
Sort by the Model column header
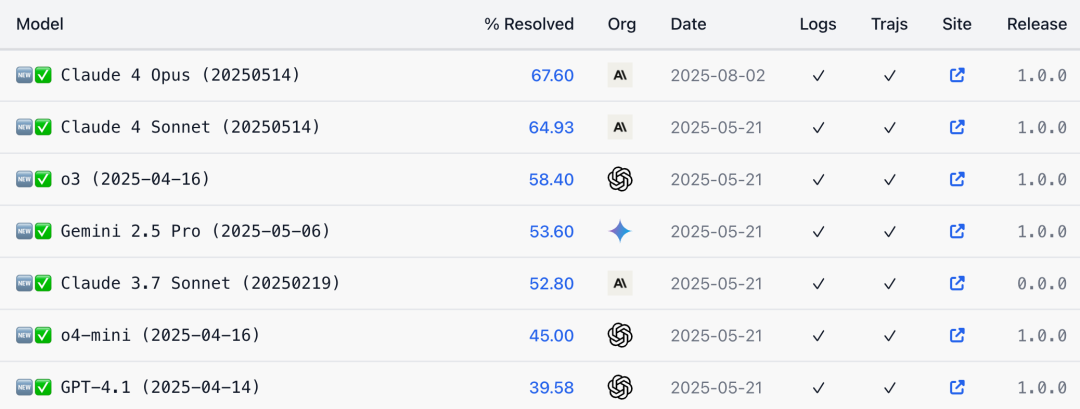(40, 24)
